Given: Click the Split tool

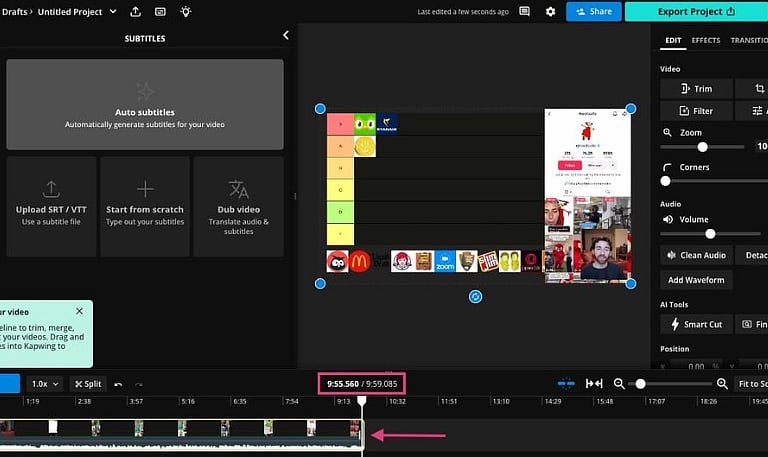Looking at the screenshot, I should (x=88, y=384).
